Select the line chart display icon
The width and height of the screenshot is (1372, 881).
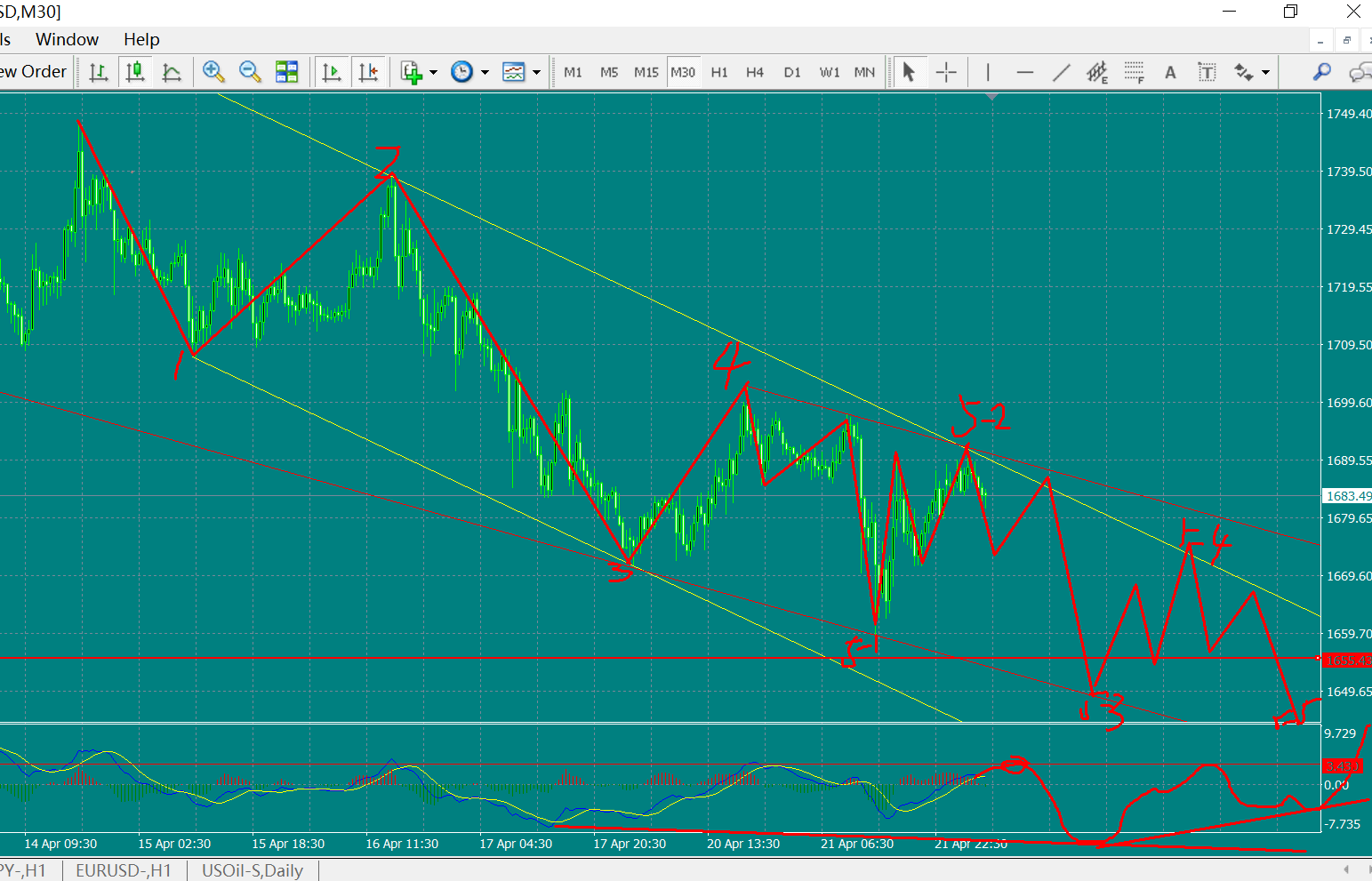172,72
